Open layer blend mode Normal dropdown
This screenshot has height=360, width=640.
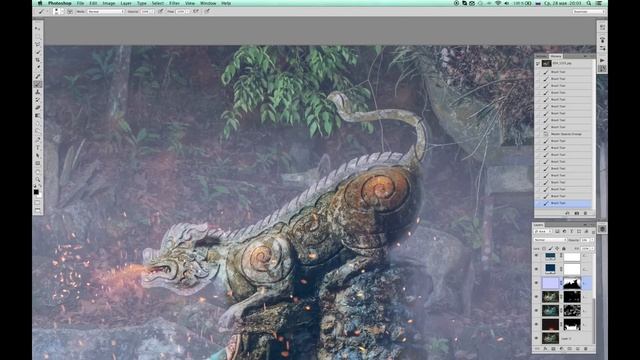551,240
